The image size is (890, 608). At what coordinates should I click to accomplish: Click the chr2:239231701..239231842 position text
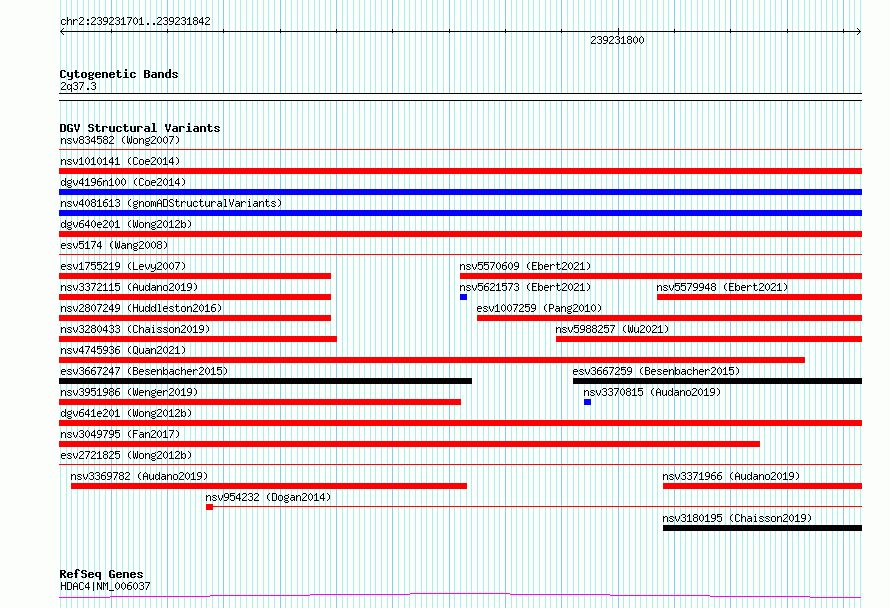(x=135, y=21)
